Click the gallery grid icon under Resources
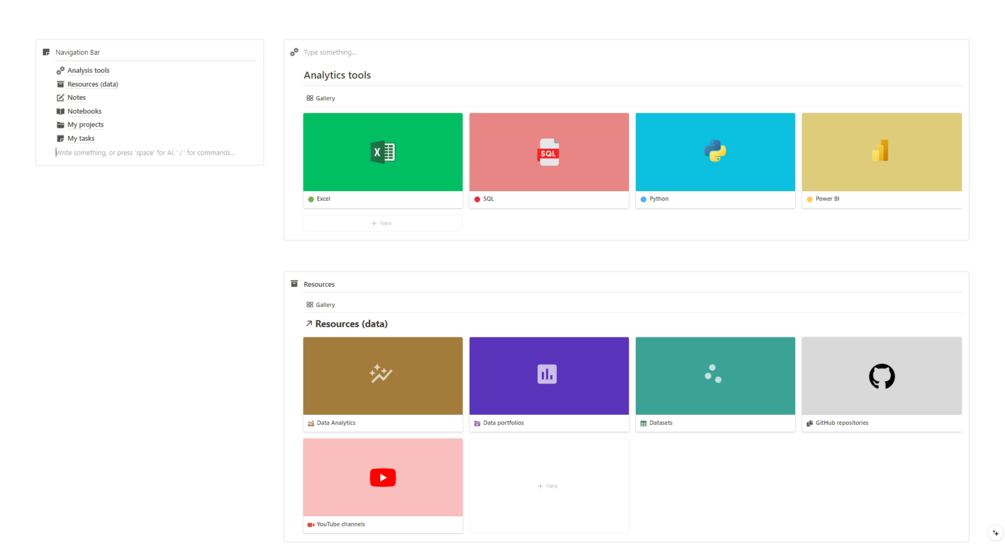The image size is (1005, 548). [x=310, y=304]
